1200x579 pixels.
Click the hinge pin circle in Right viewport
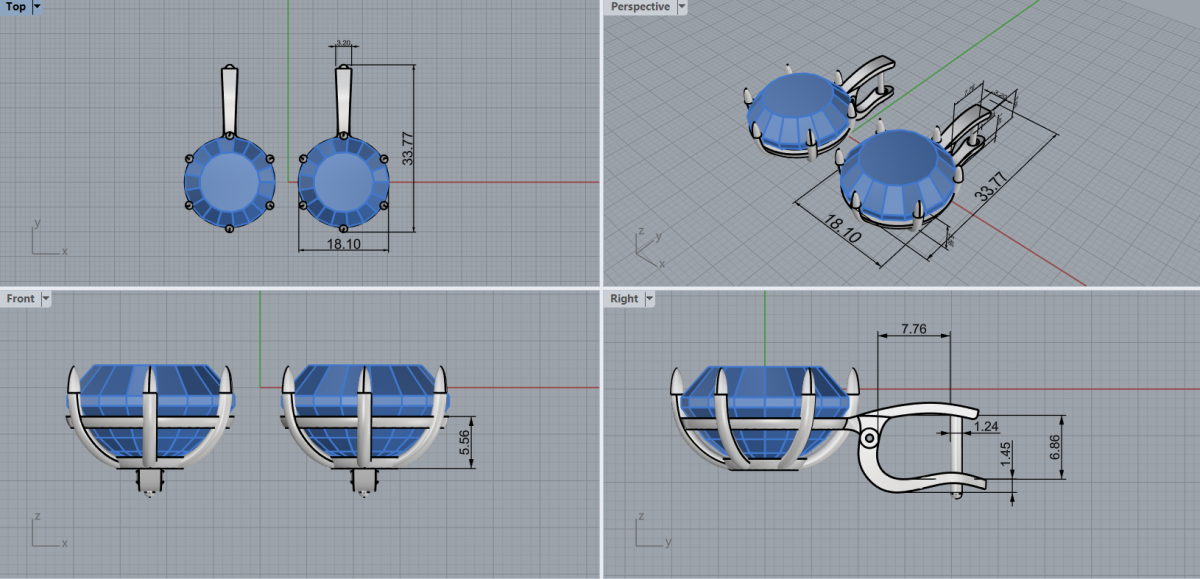coord(869,438)
